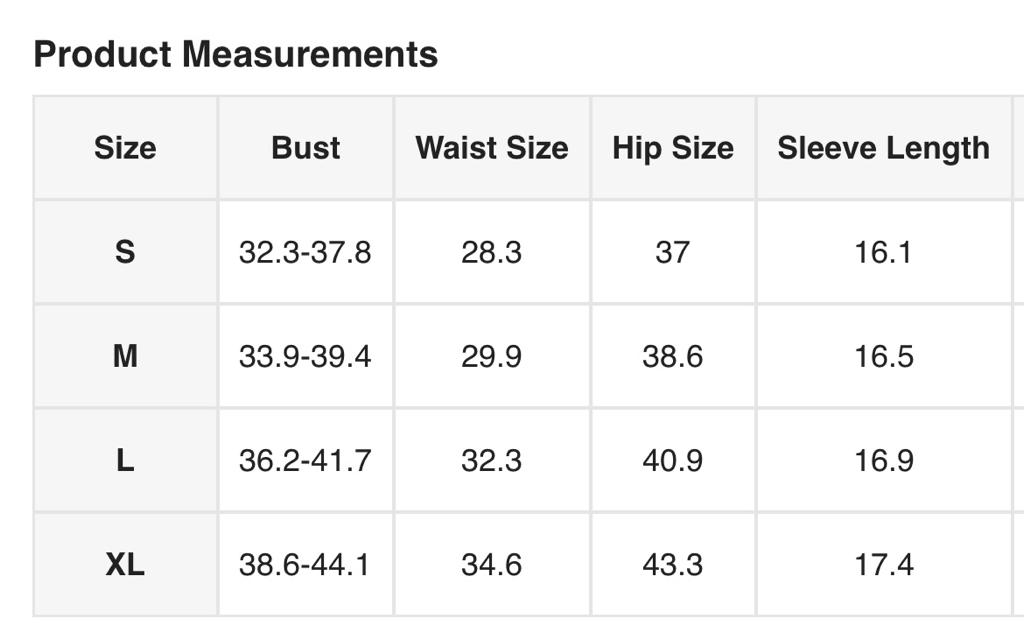Click the XL size row label
This screenshot has width=1024, height=626.
[x=125, y=565]
